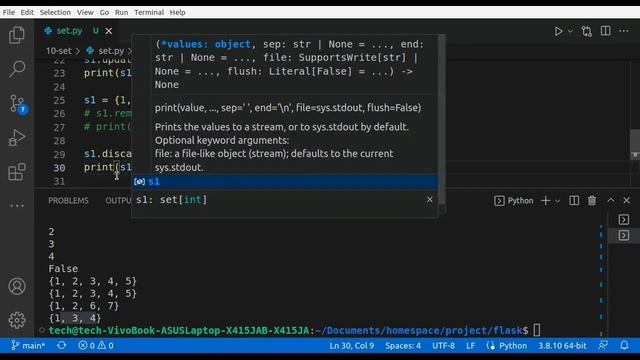Close the s1 suggestion details pane
This screenshot has width=640, height=360.
429,200
